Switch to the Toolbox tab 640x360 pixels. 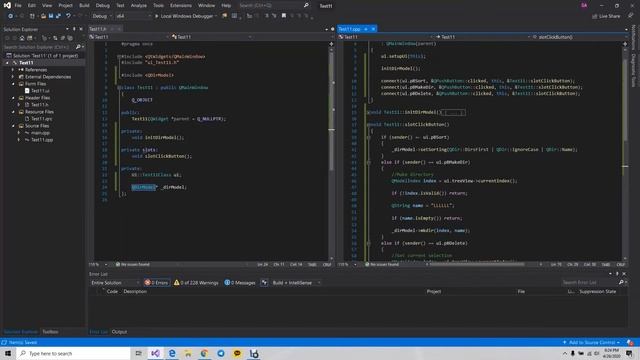(50, 332)
